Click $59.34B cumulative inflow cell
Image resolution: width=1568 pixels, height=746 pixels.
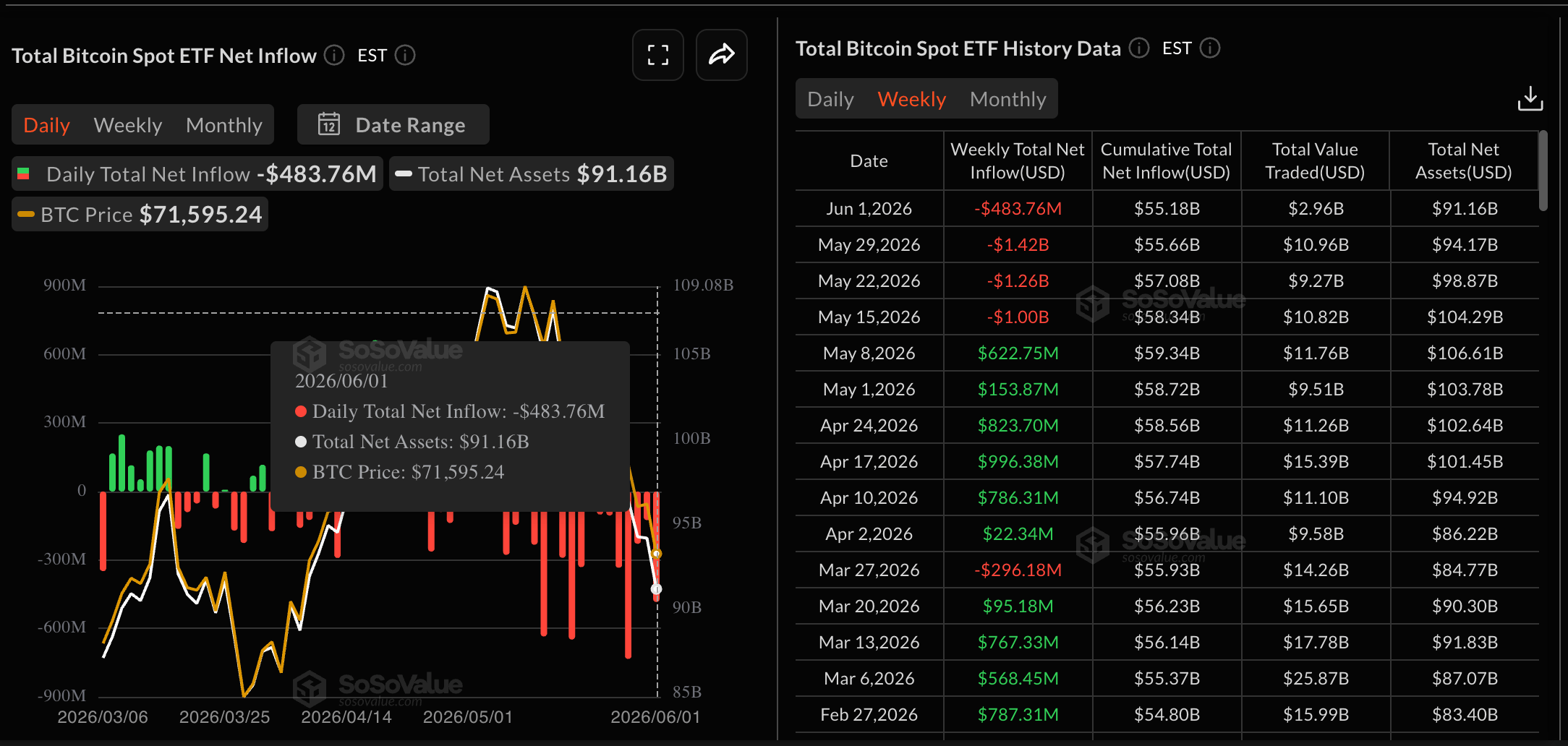click(1167, 353)
